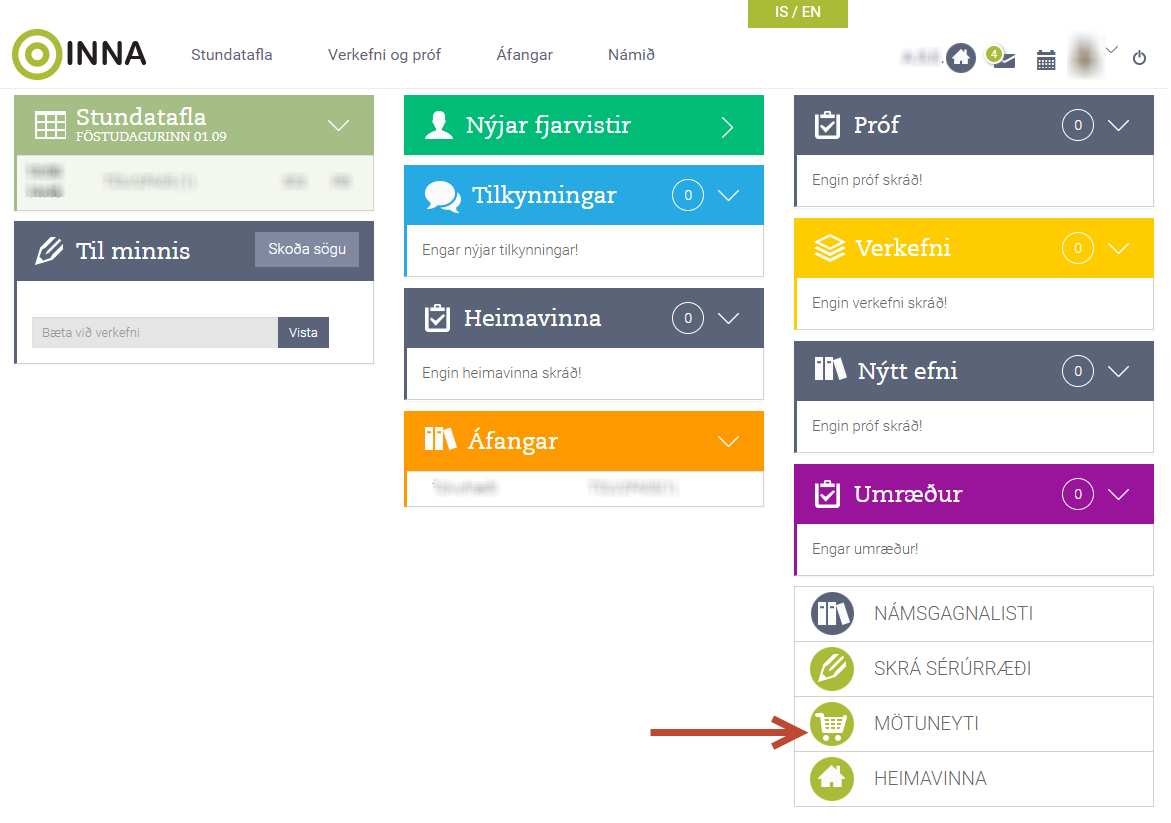The image size is (1171, 823).
Task: Open messages envelope with 4 badge
Action: click(1001, 58)
